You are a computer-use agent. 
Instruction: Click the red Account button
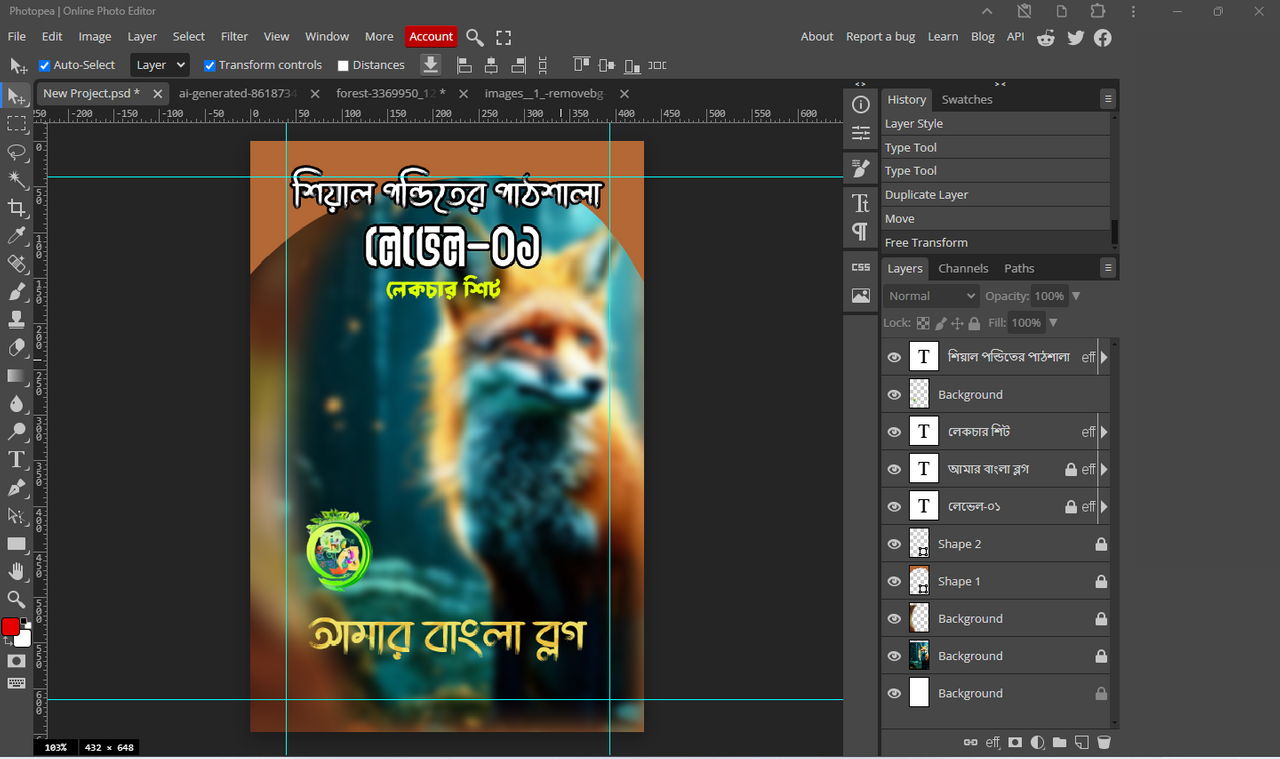(431, 37)
